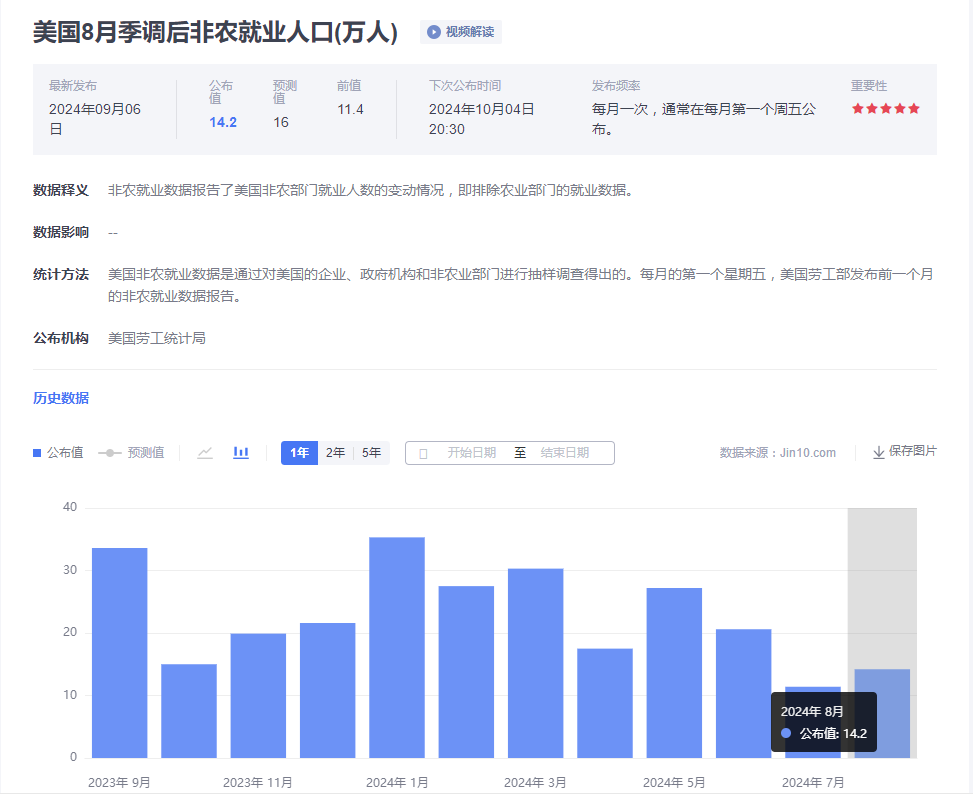973x796 pixels.
Task: Toggle the 预测值 legend series
Action: click(x=131, y=453)
